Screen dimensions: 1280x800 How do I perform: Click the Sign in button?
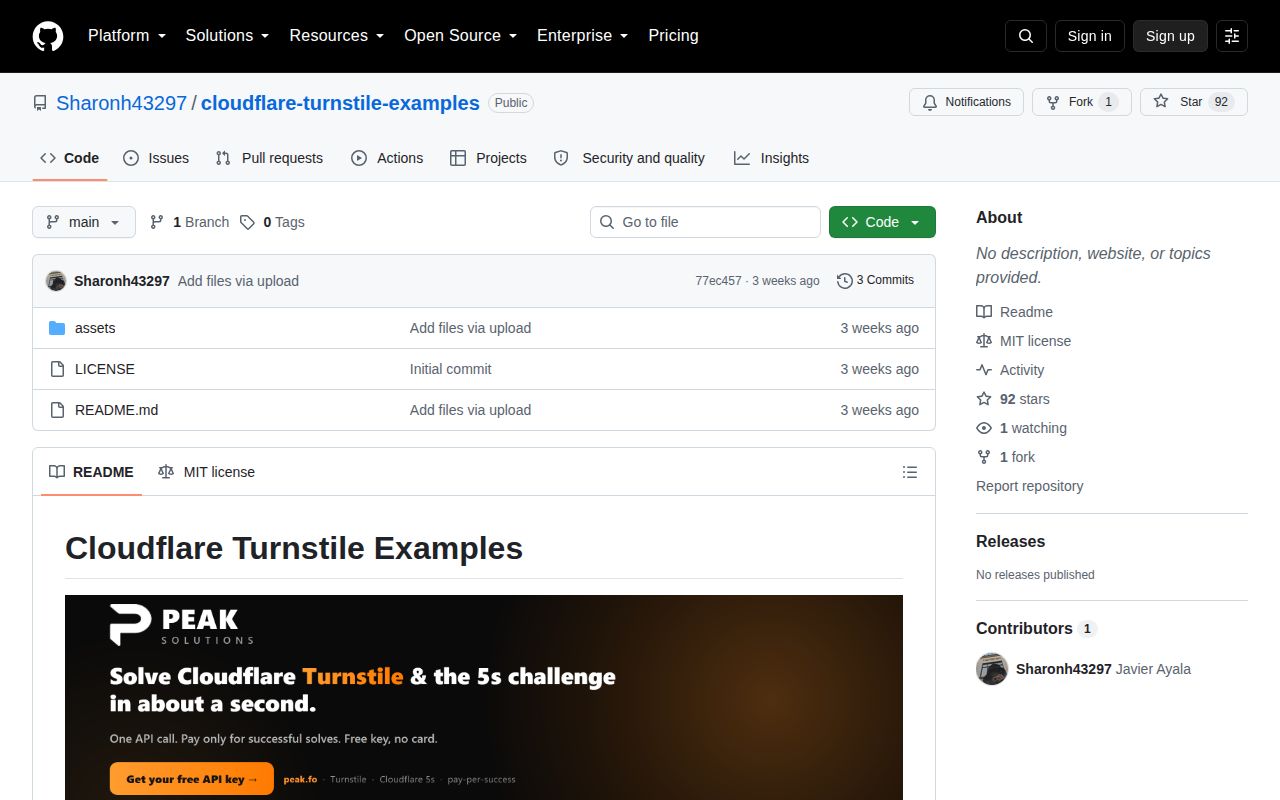tap(1089, 36)
